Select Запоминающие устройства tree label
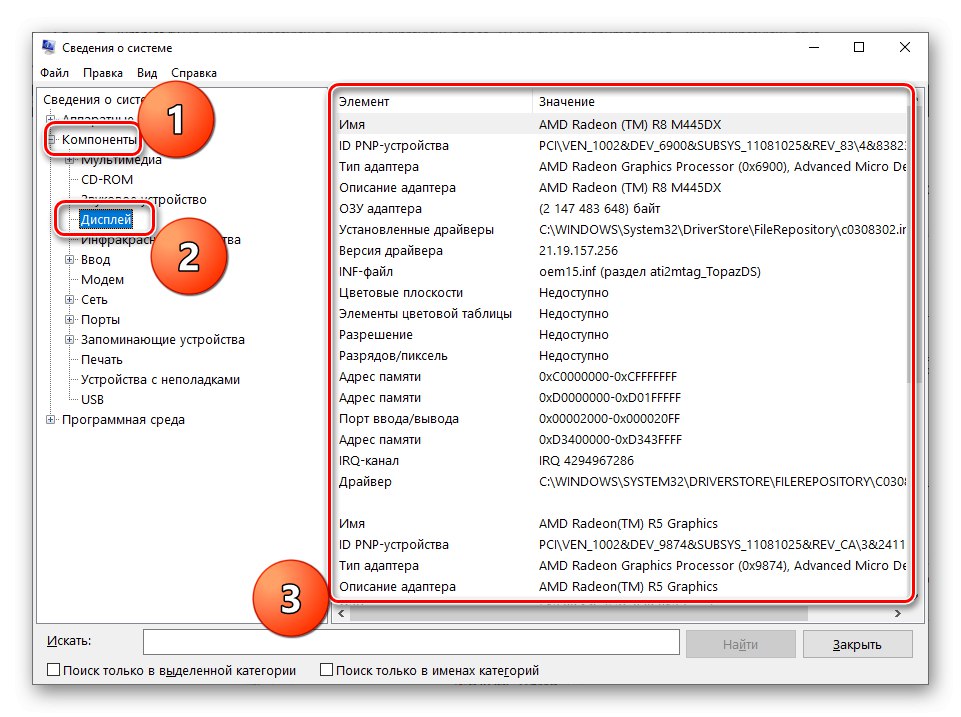The width and height of the screenshot is (961, 717). click(163, 340)
